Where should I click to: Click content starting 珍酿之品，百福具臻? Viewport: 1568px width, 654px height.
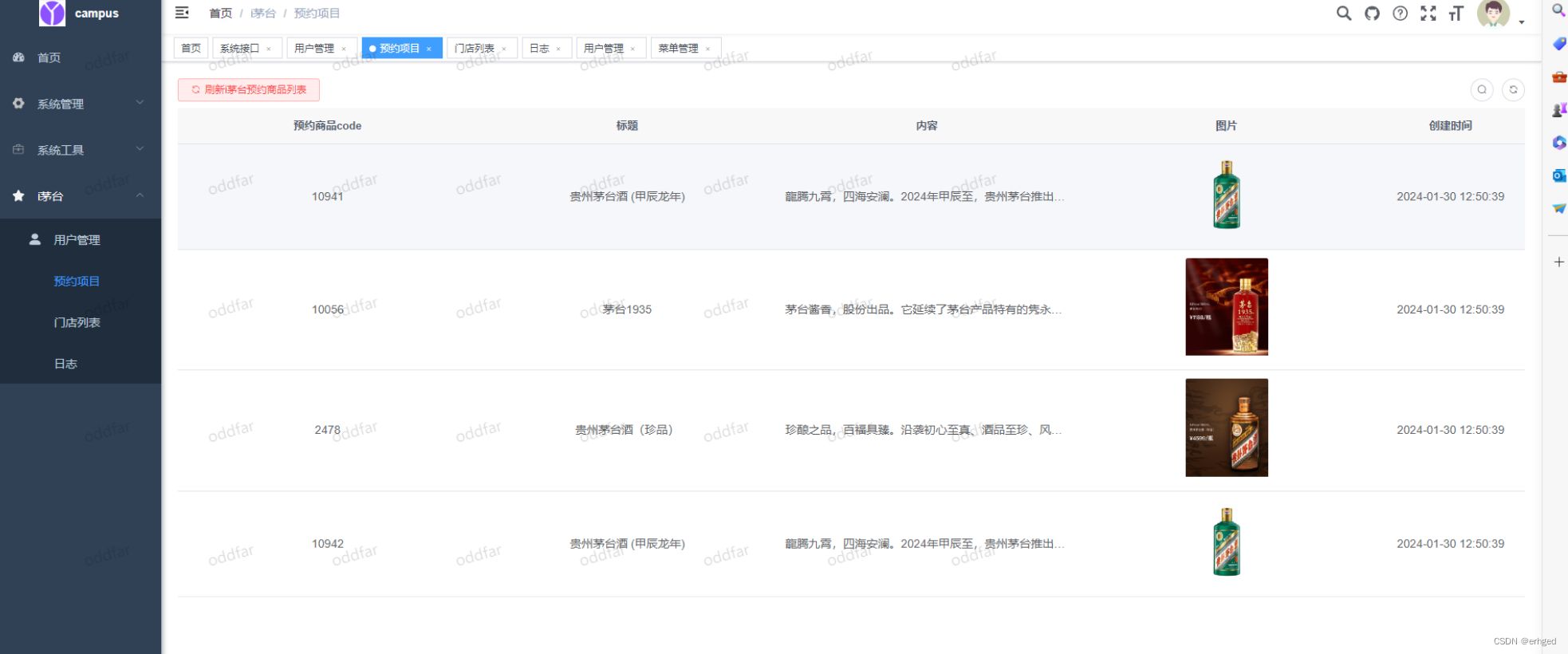[x=924, y=430]
